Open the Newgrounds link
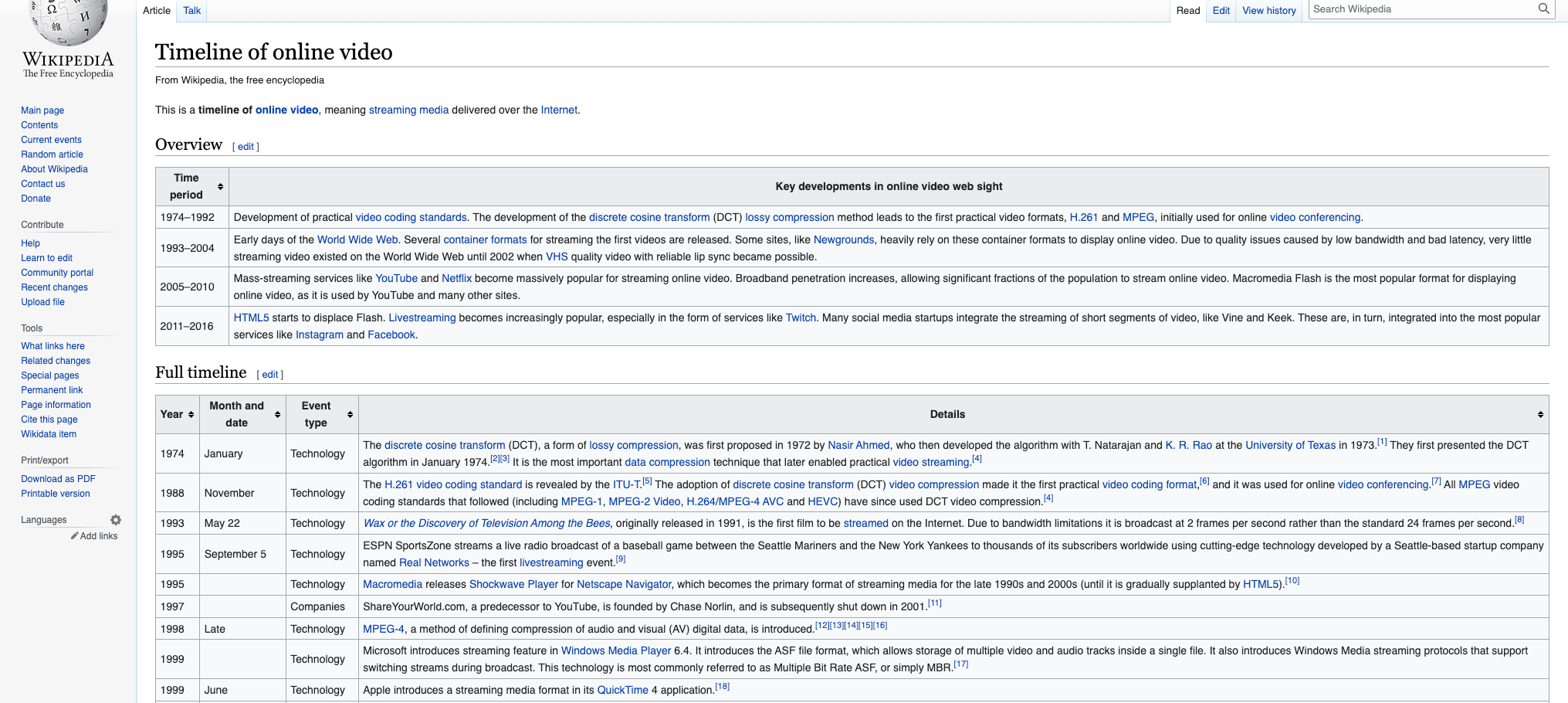This screenshot has width=1568, height=703. coord(844,239)
